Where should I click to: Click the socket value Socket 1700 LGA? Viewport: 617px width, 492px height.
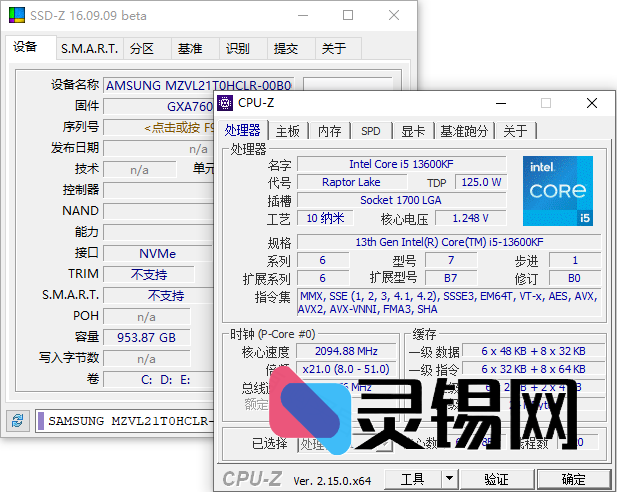click(x=401, y=200)
